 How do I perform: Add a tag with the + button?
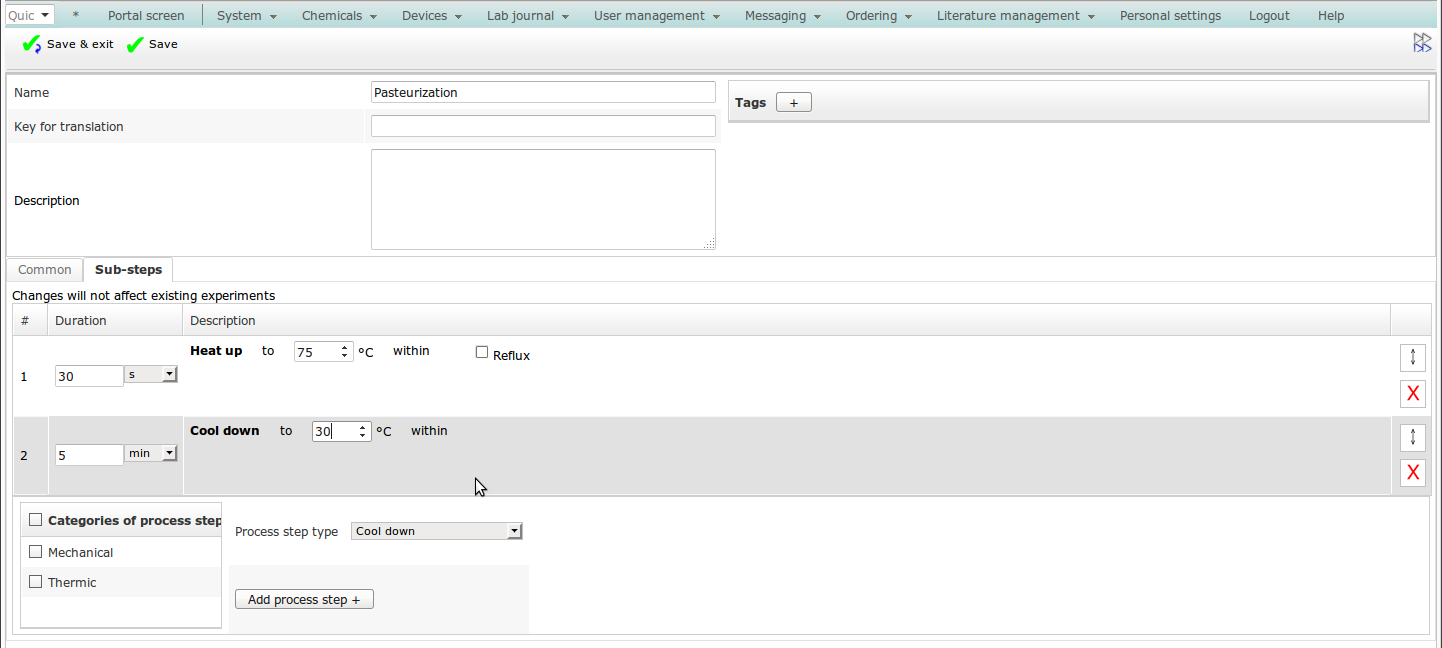point(794,103)
